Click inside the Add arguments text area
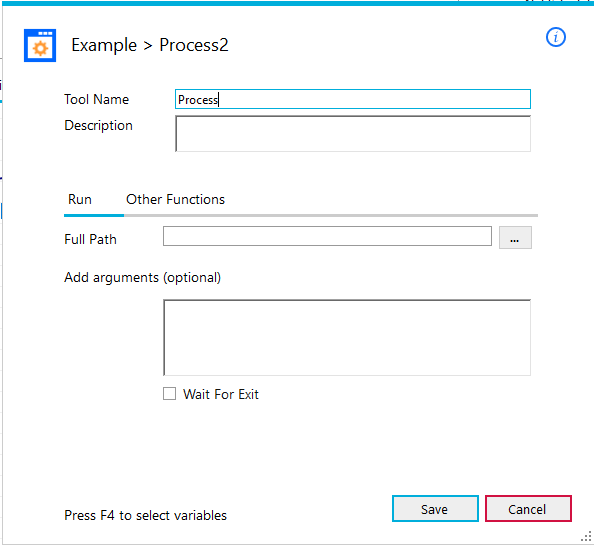The width and height of the screenshot is (594, 545). (347, 337)
